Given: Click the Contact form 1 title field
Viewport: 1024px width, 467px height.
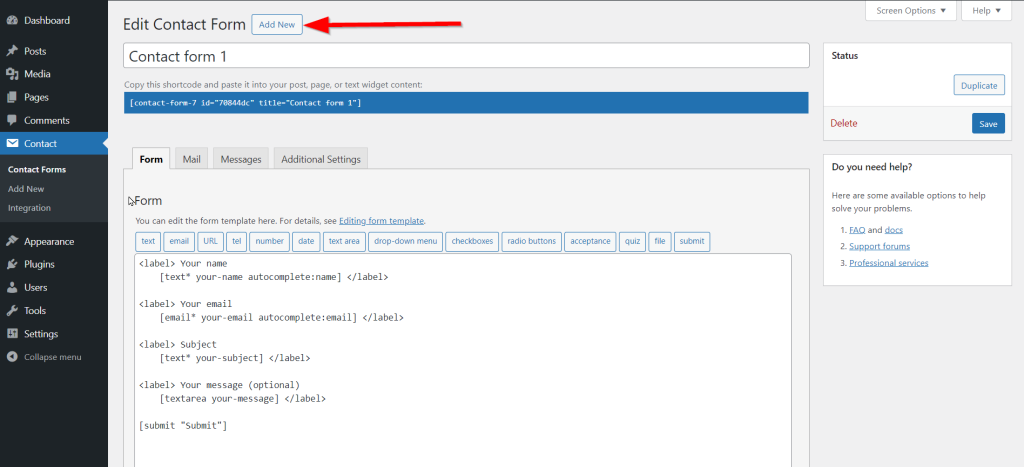Looking at the screenshot, I should coord(466,56).
